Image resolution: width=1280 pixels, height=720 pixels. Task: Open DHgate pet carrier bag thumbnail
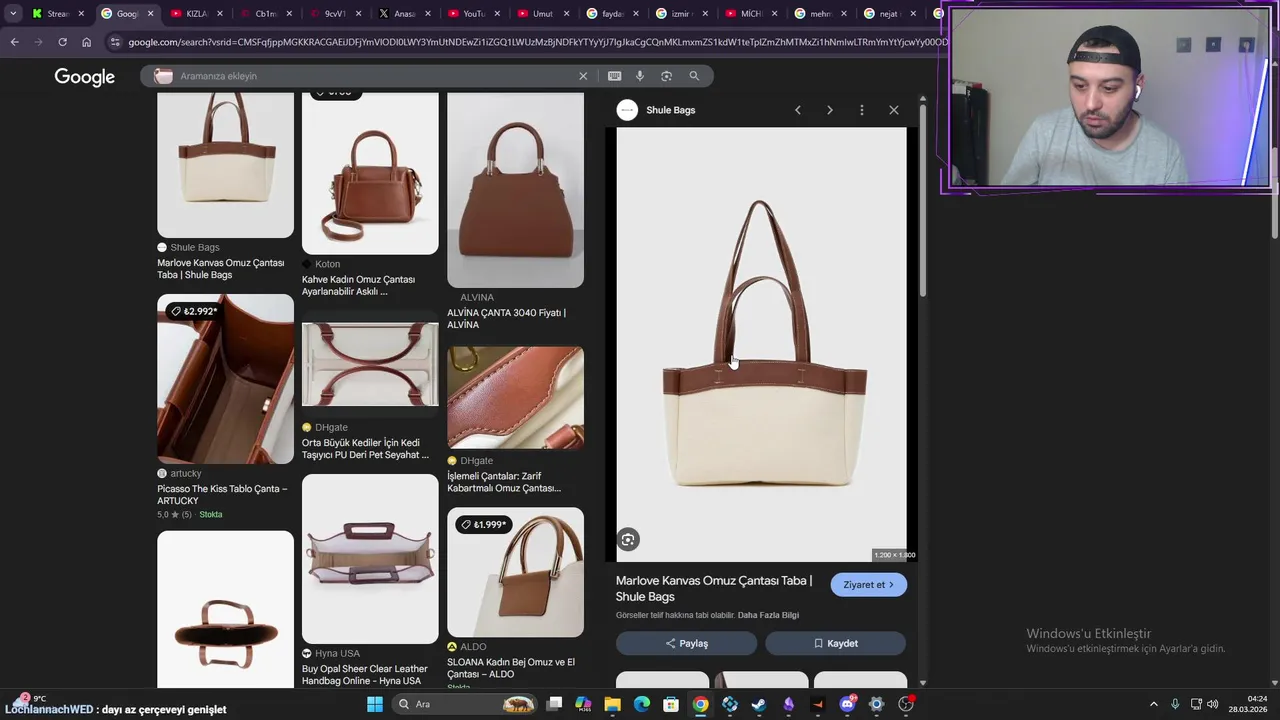[370, 364]
